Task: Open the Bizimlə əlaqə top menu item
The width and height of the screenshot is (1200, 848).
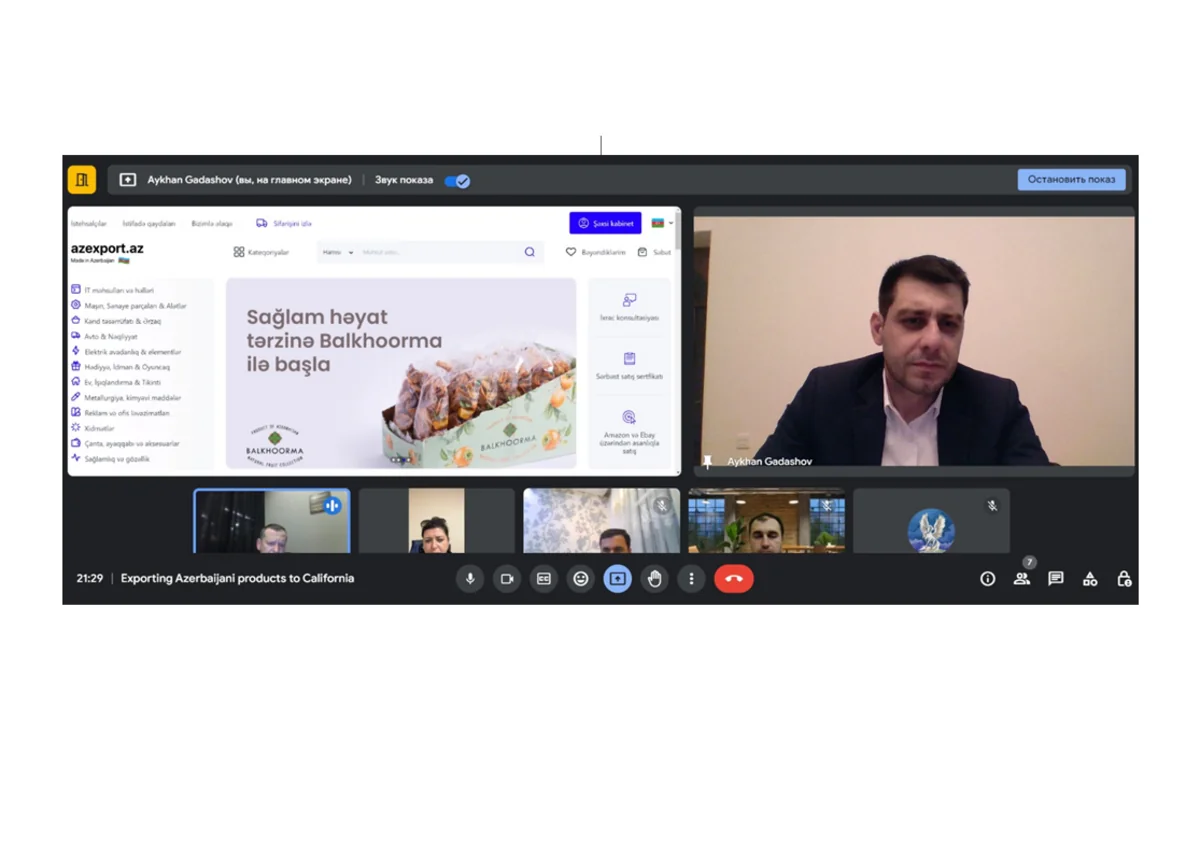Action: tap(212, 223)
